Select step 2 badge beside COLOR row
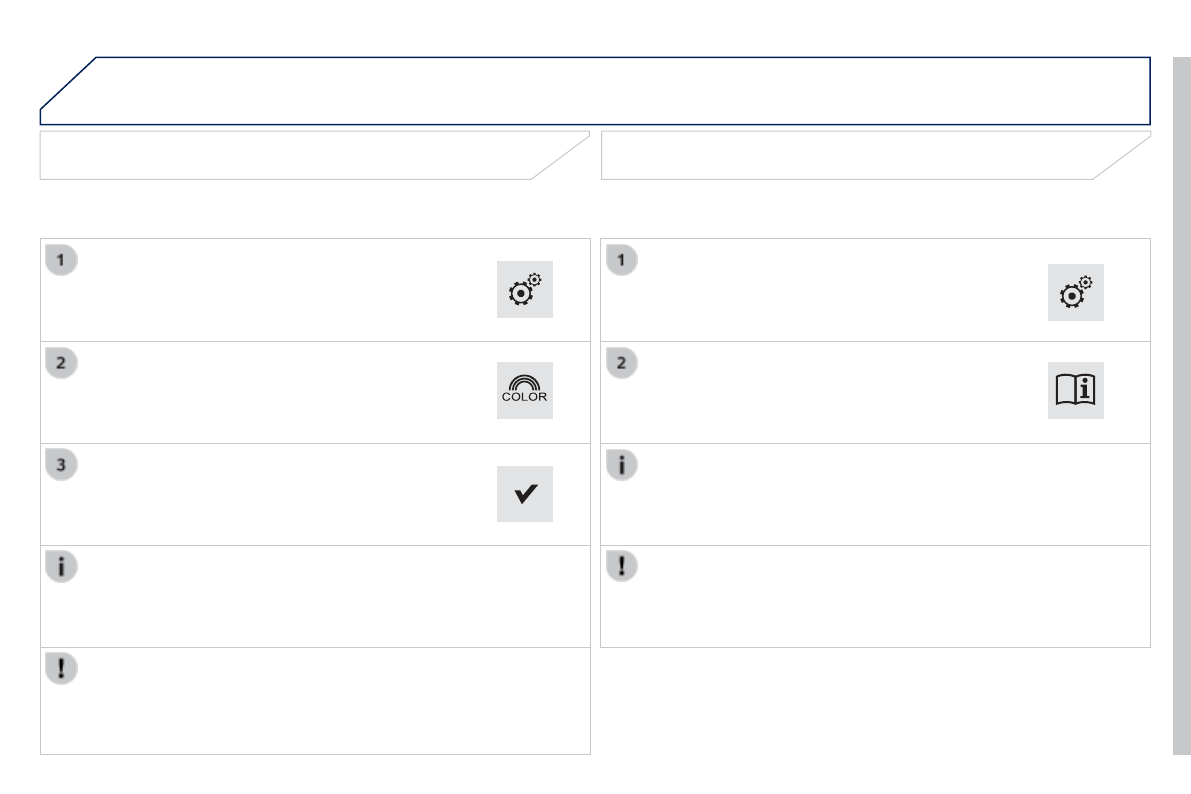This screenshot has width=1191, height=794. [61, 362]
